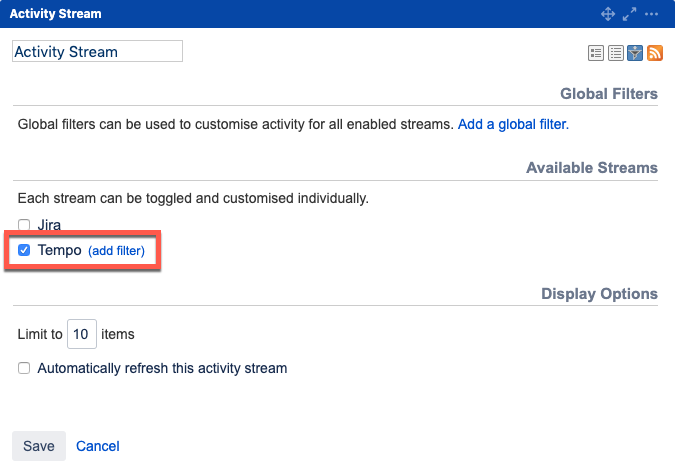Enable the Jira stream checkbox
Screen dimensions: 675x470
pyautogui.click(x=24, y=226)
